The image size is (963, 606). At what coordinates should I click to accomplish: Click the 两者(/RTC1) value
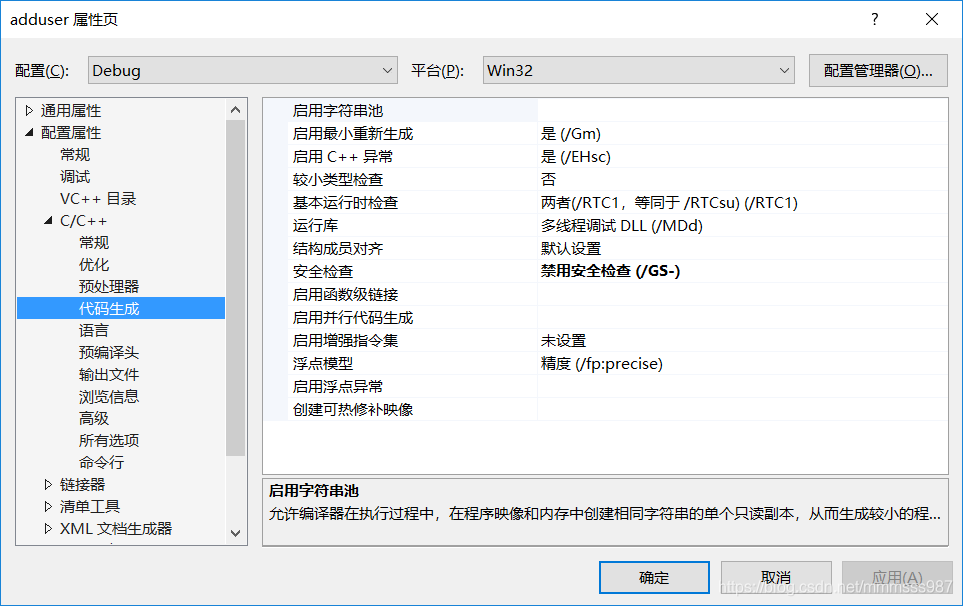pos(669,203)
